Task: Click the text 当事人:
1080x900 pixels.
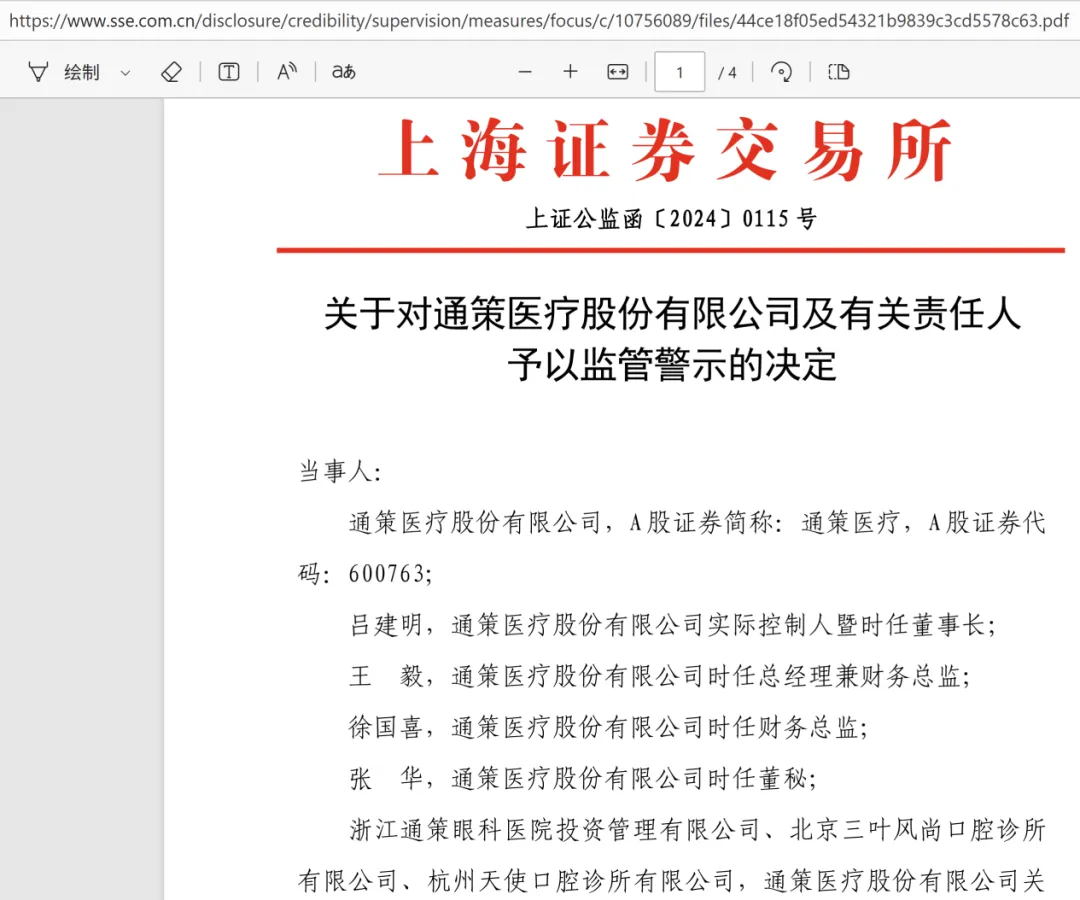Action: click(x=340, y=472)
